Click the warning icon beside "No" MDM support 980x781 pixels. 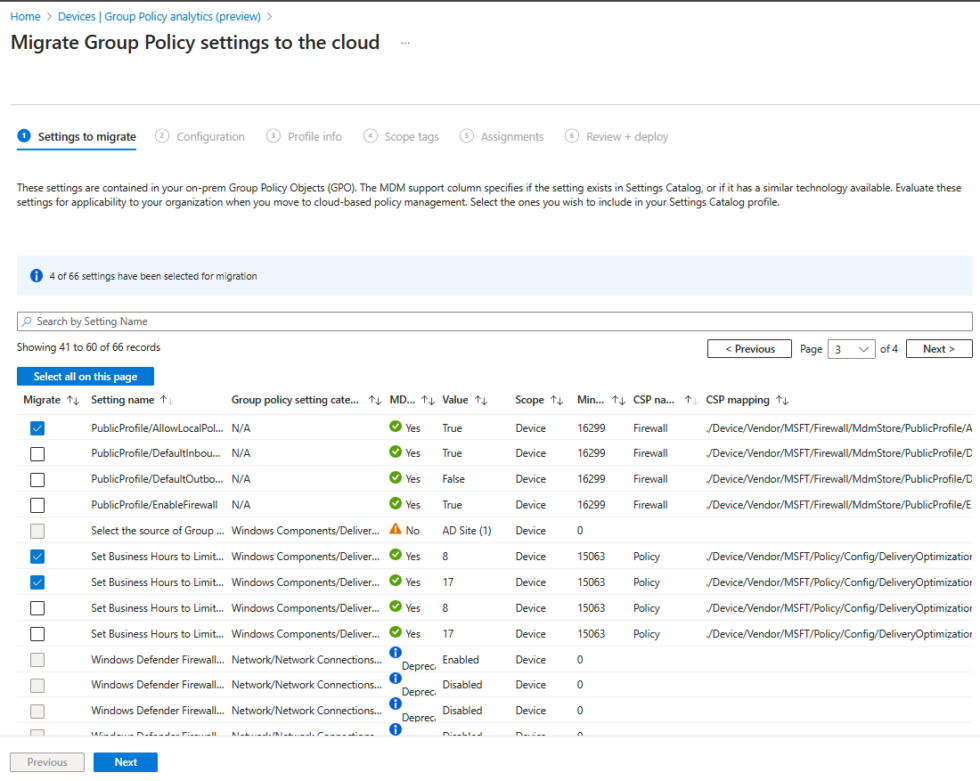(x=394, y=530)
